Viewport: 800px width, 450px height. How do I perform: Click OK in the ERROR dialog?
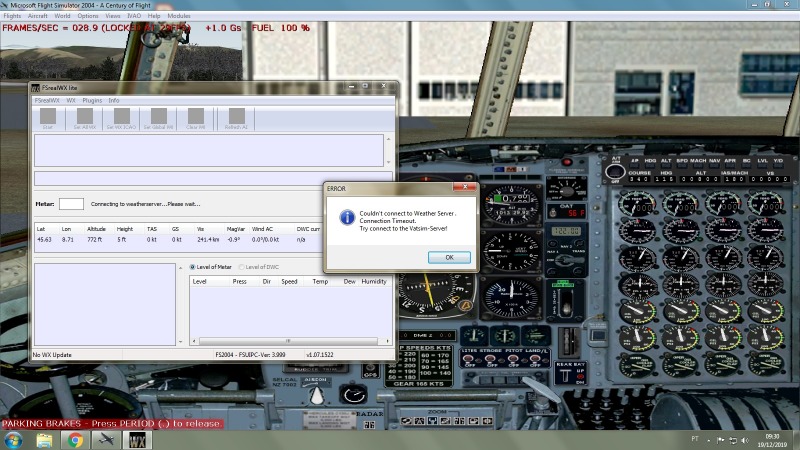tap(449, 257)
